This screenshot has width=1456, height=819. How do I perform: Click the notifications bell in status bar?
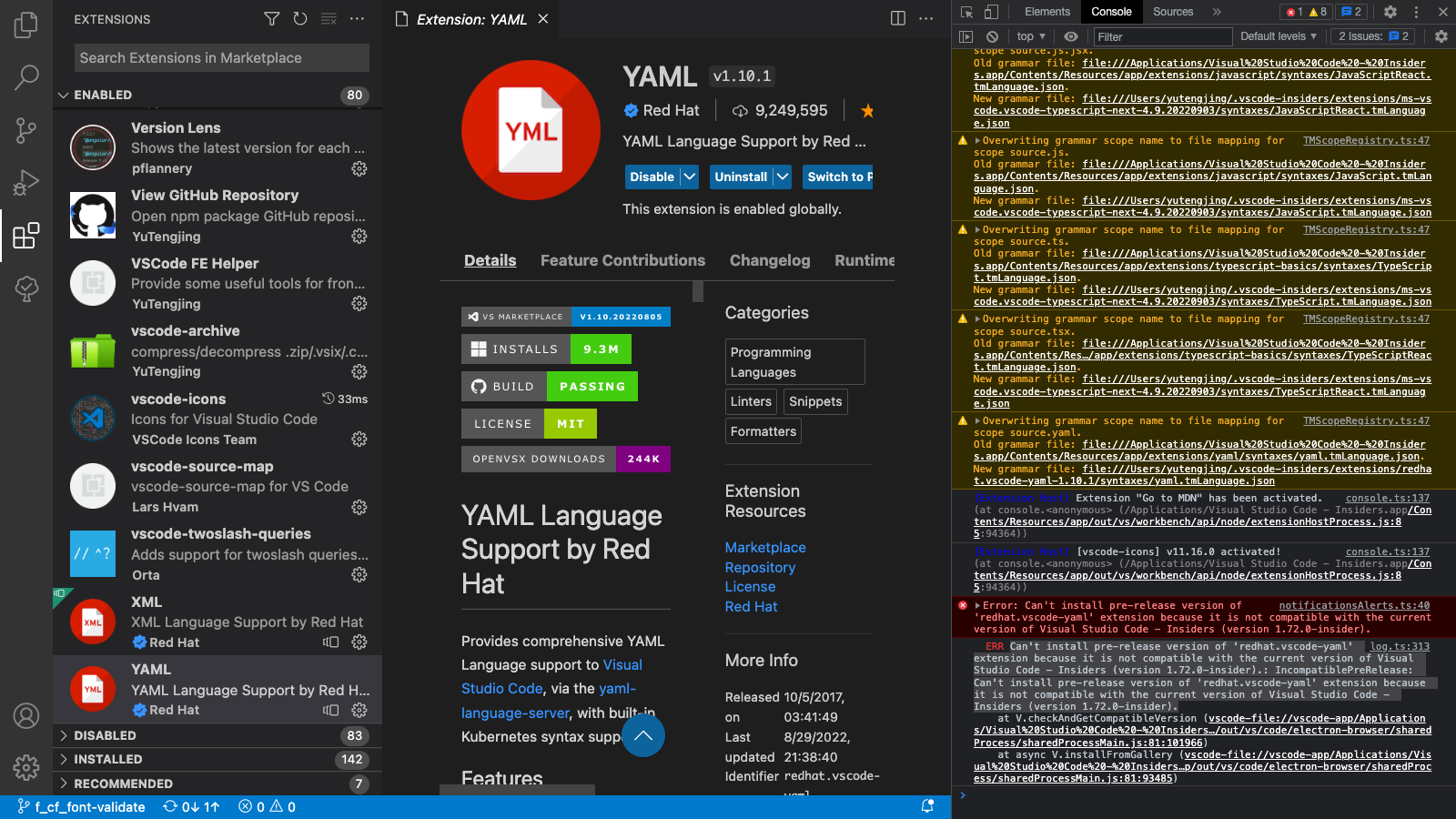coord(927,806)
